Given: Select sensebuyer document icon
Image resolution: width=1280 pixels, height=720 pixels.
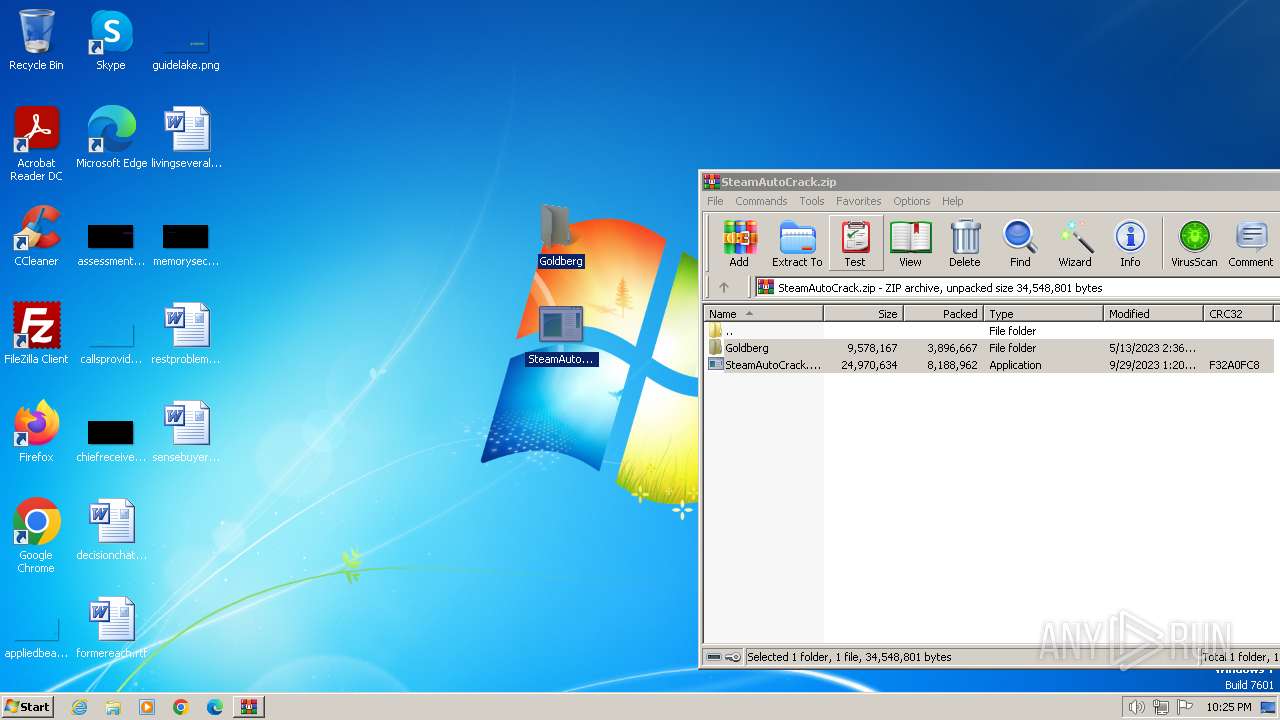Looking at the screenshot, I should [186, 432].
